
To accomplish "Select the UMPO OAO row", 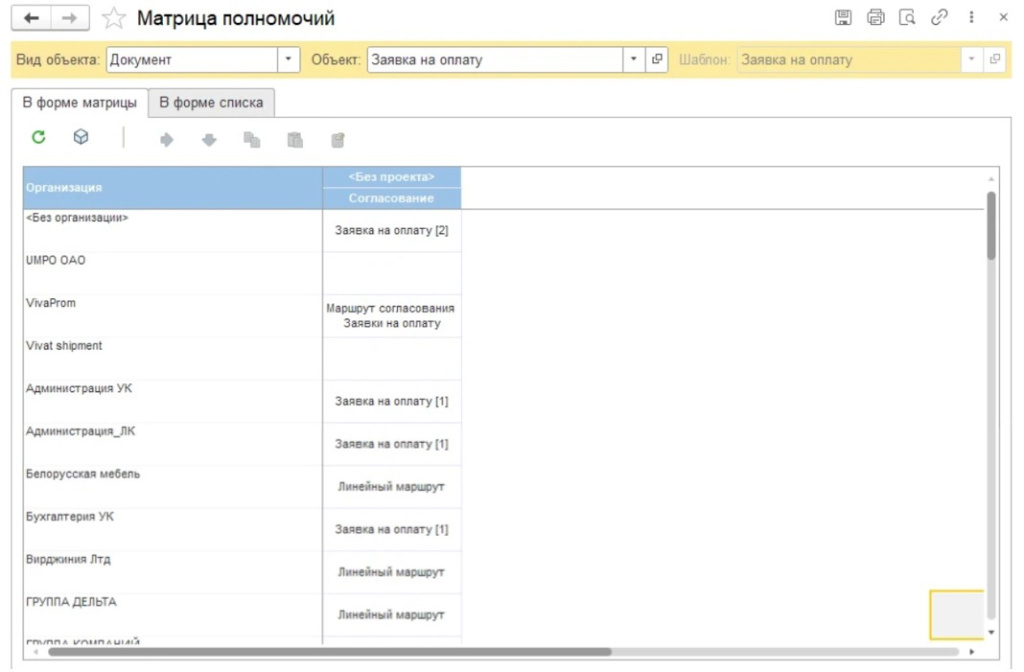I will pos(172,273).
